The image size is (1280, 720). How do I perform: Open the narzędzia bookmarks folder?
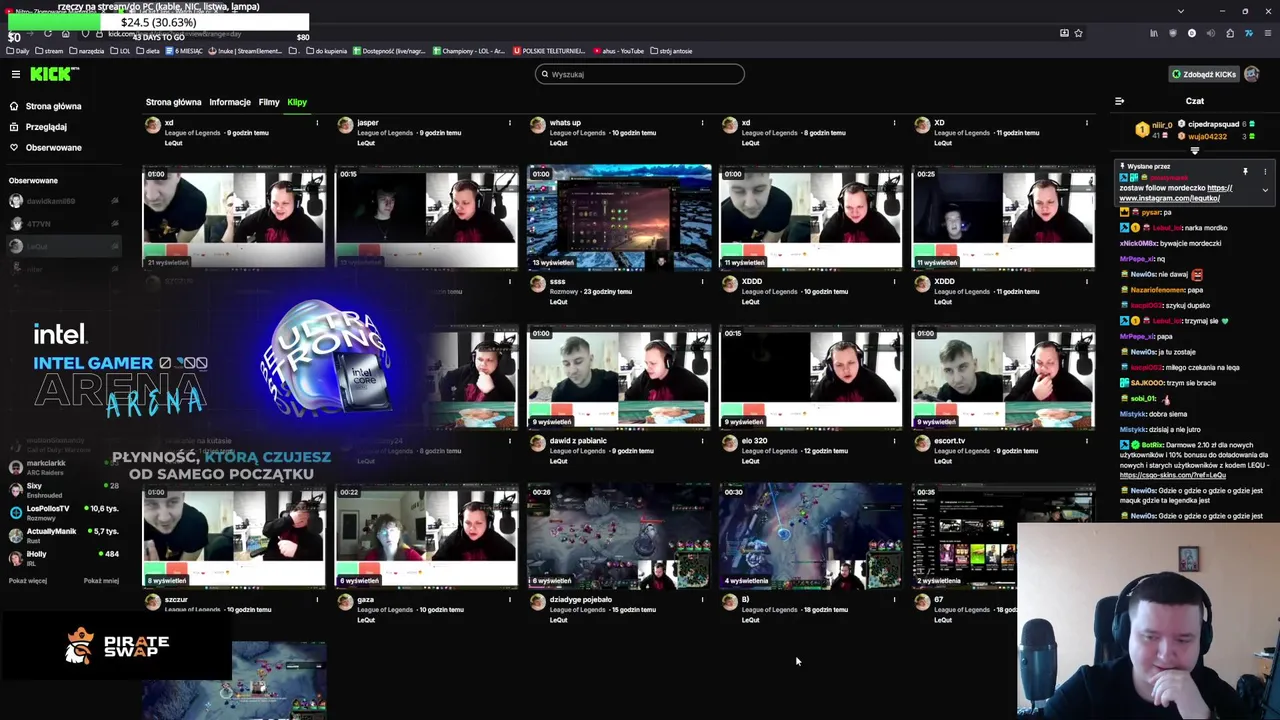(86, 51)
